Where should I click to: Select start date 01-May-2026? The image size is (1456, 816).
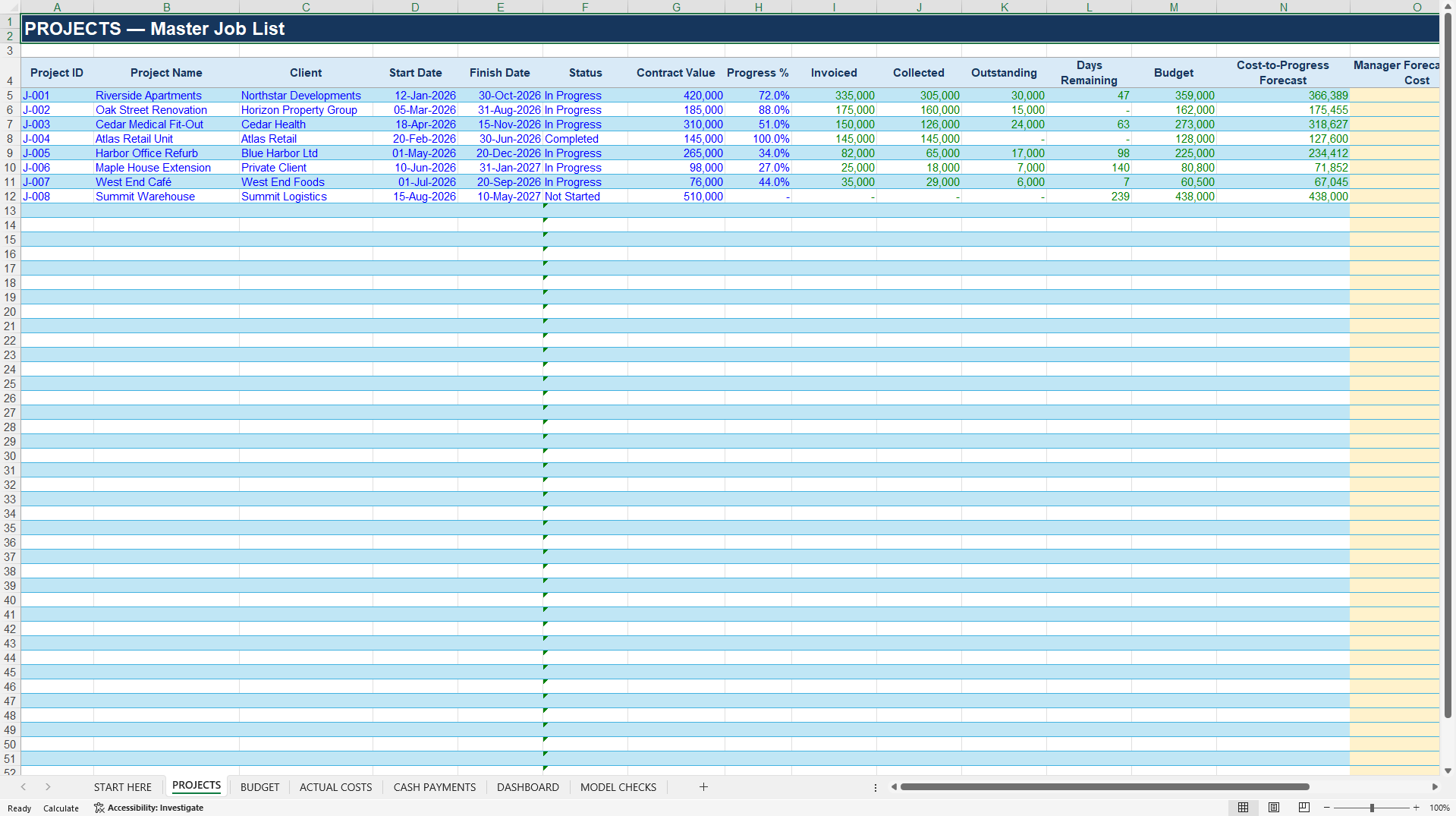point(415,153)
